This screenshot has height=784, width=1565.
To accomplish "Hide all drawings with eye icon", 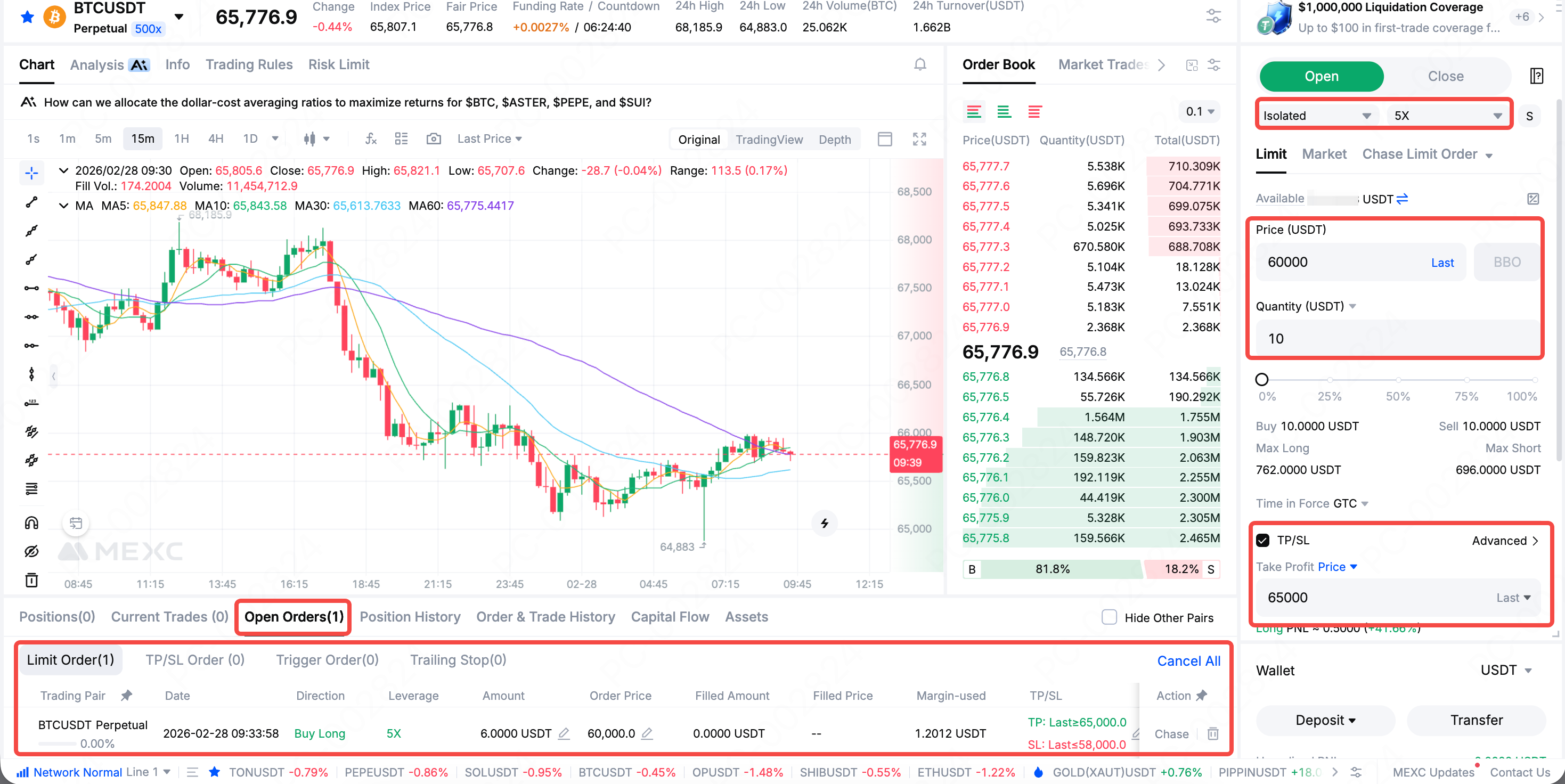I will point(31,551).
